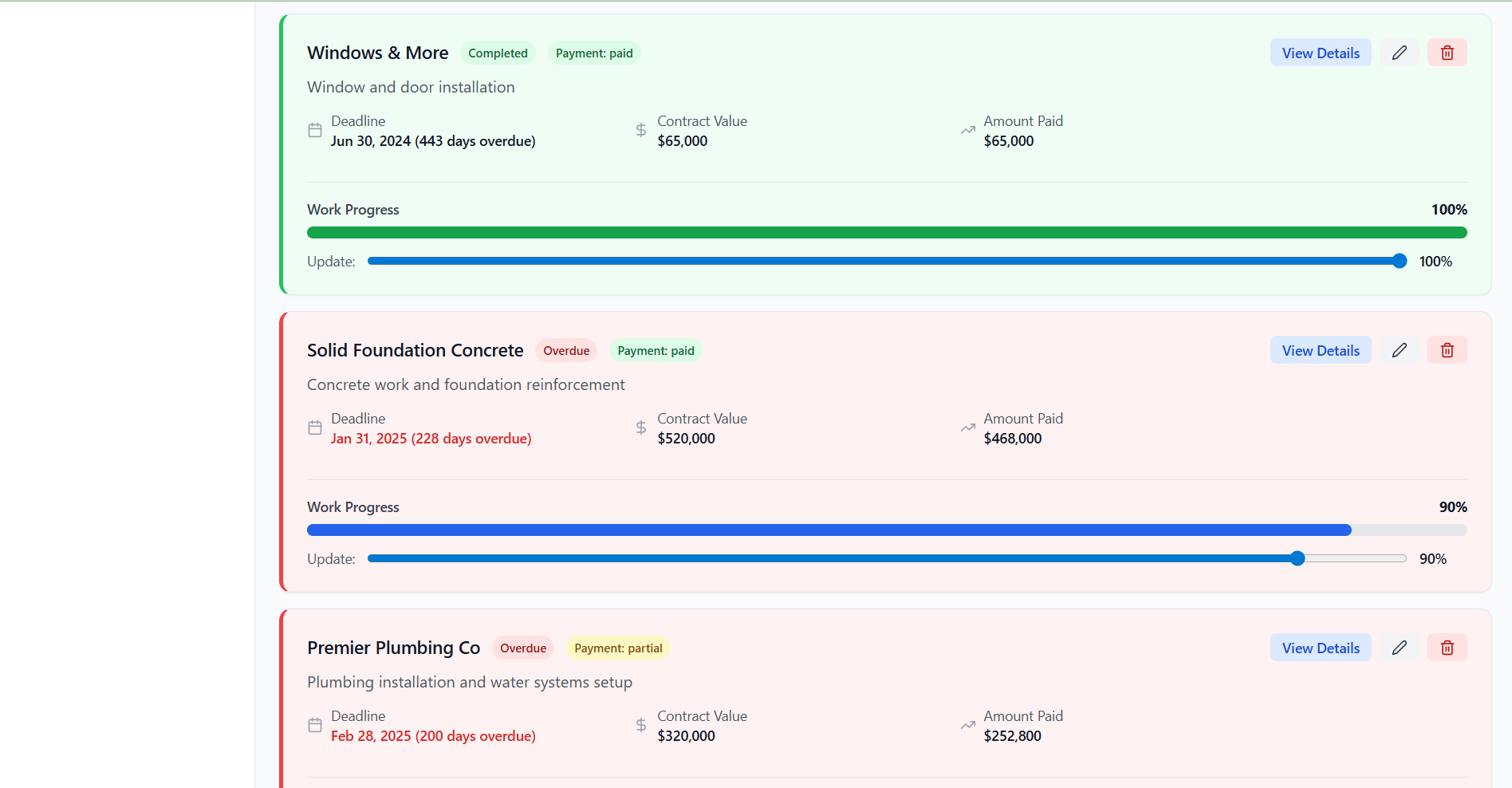Edit Windows & More contract pencil icon

[1399, 53]
